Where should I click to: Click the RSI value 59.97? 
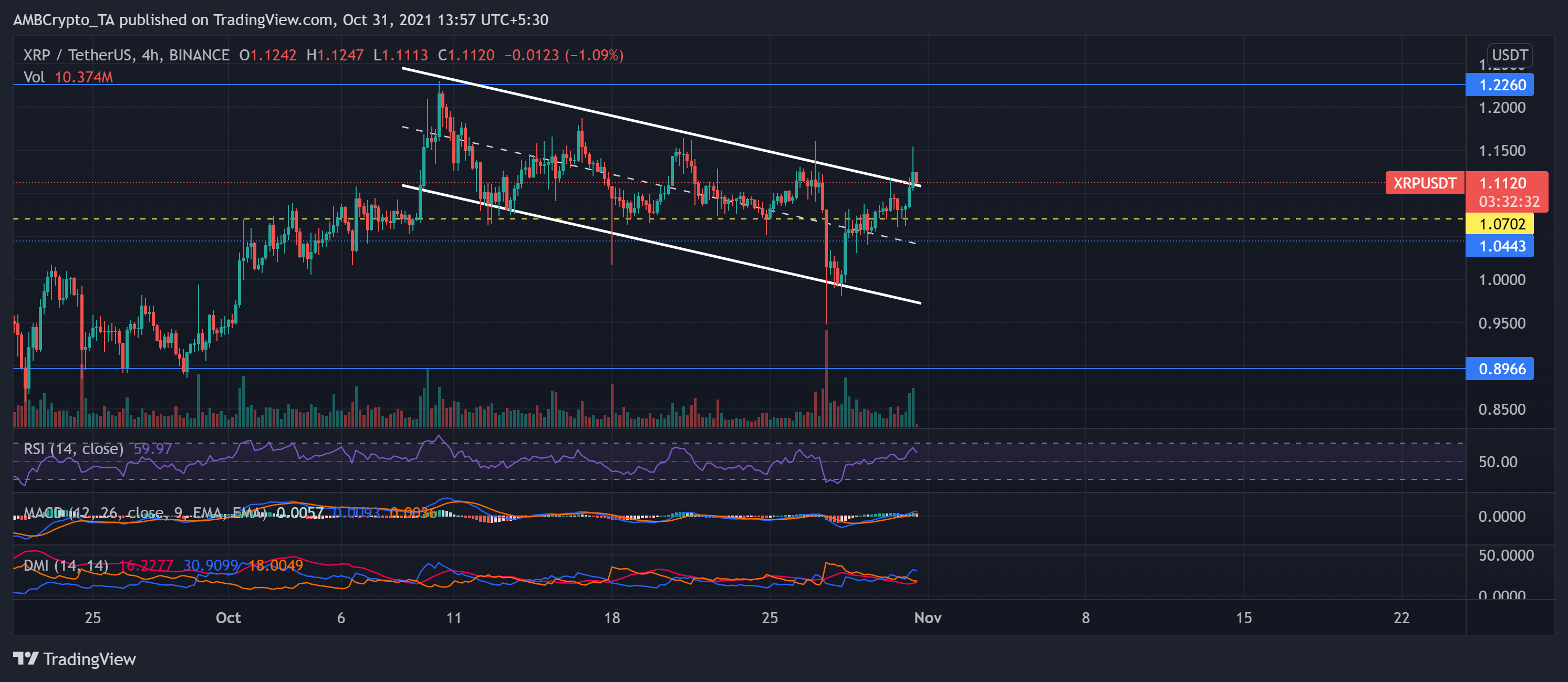point(152,449)
